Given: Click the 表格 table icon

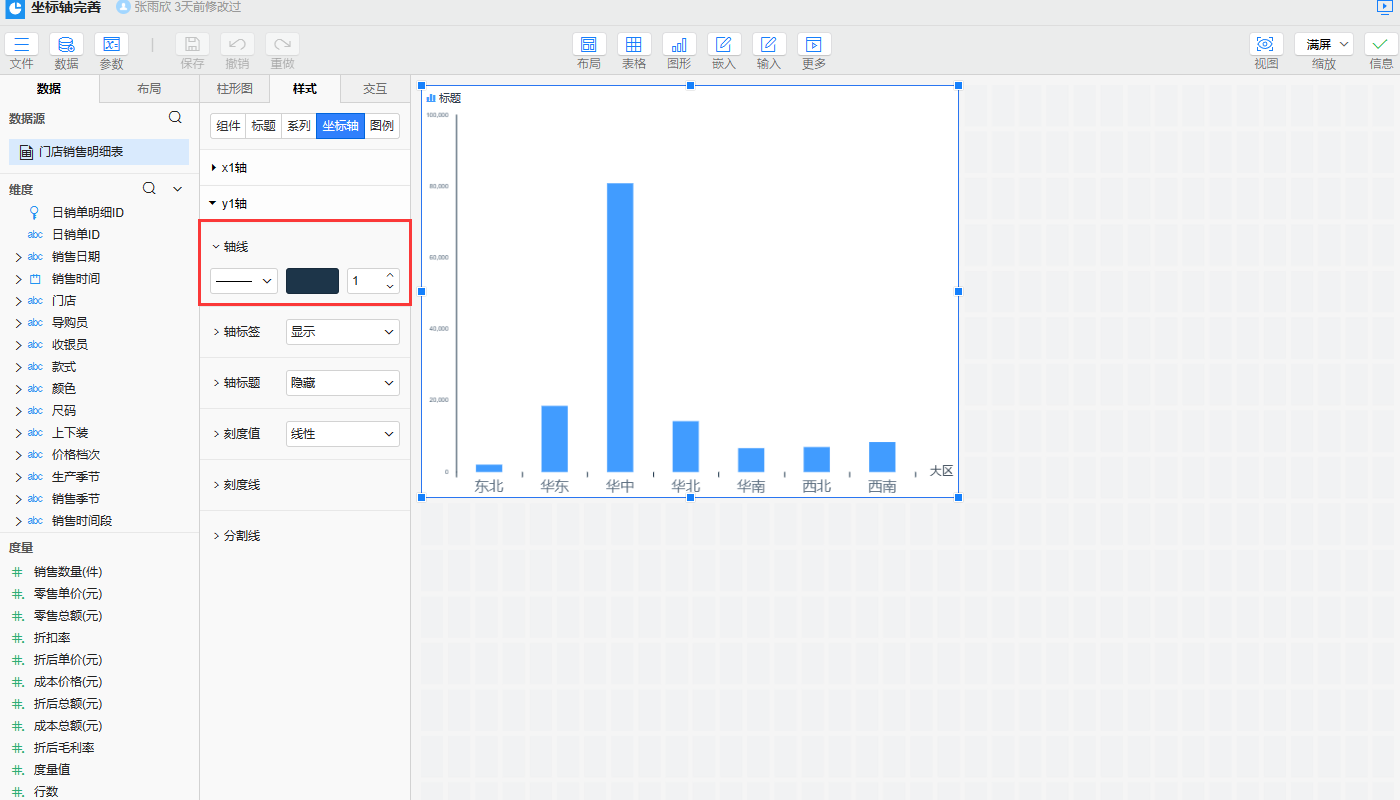Looking at the screenshot, I should [x=634, y=45].
